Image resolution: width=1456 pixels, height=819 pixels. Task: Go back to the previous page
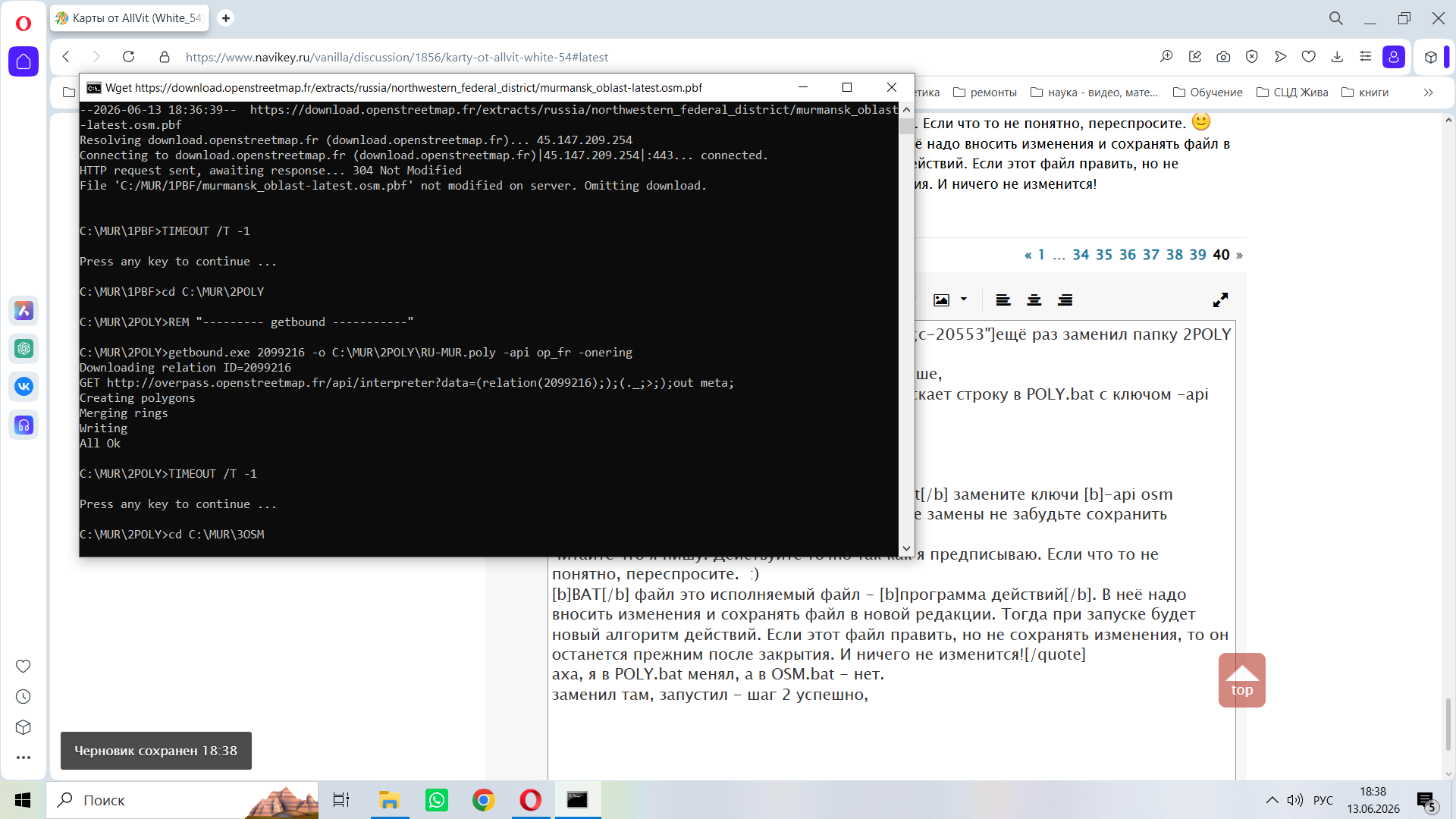click(x=67, y=57)
